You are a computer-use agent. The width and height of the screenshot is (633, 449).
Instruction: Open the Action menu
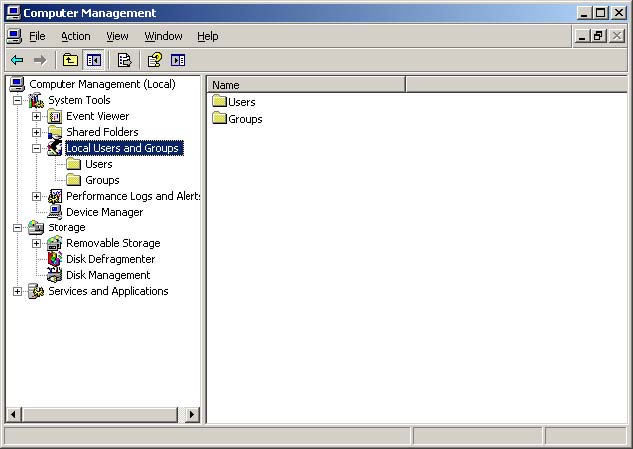pyautogui.click(x=76, y=36)
